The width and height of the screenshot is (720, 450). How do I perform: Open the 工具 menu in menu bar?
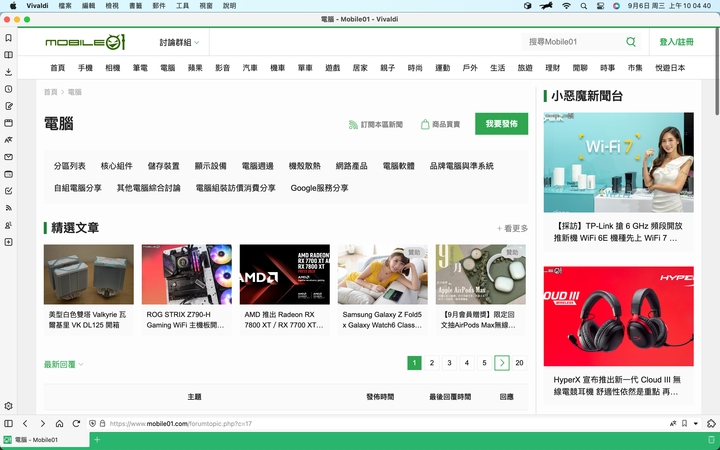click(182, 6)
